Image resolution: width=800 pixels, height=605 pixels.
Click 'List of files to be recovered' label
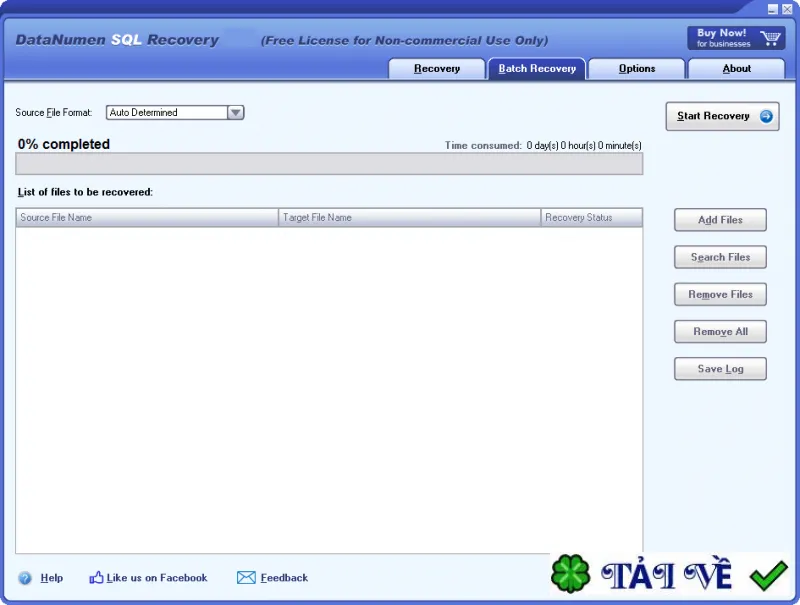point(85,192)
